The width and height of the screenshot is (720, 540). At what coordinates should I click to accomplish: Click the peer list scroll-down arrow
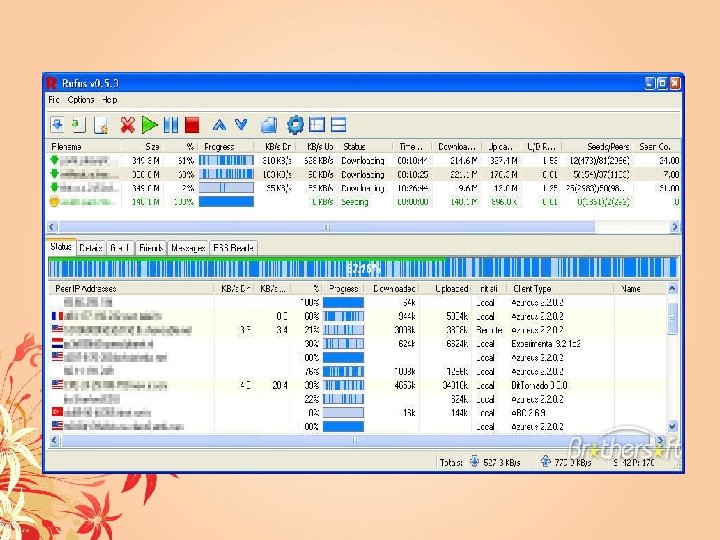[x=672, y=427]
